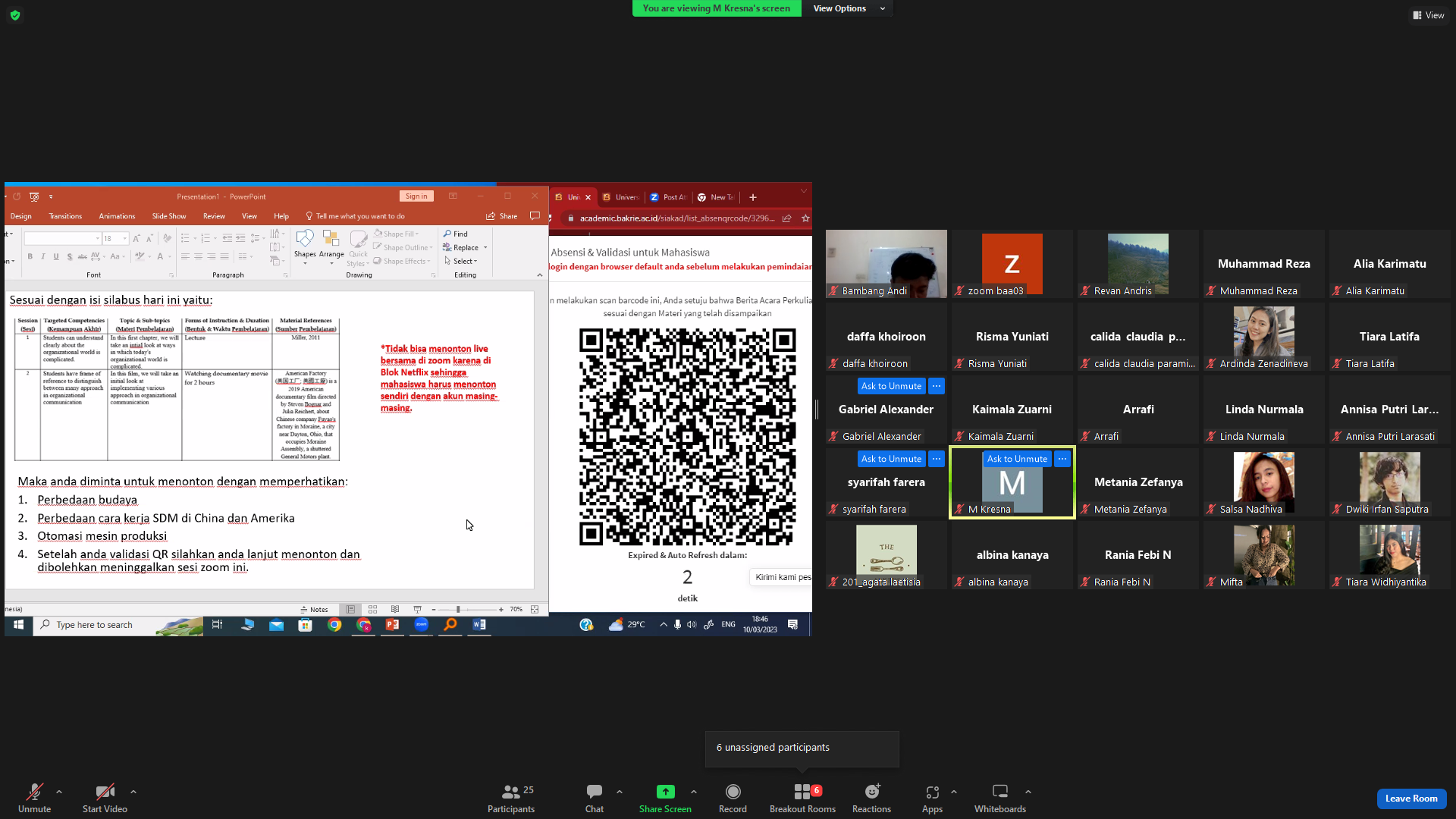Click the PowerPoint Reading View icon
The height and width of the screenshot is (819, 1456).
395,610
